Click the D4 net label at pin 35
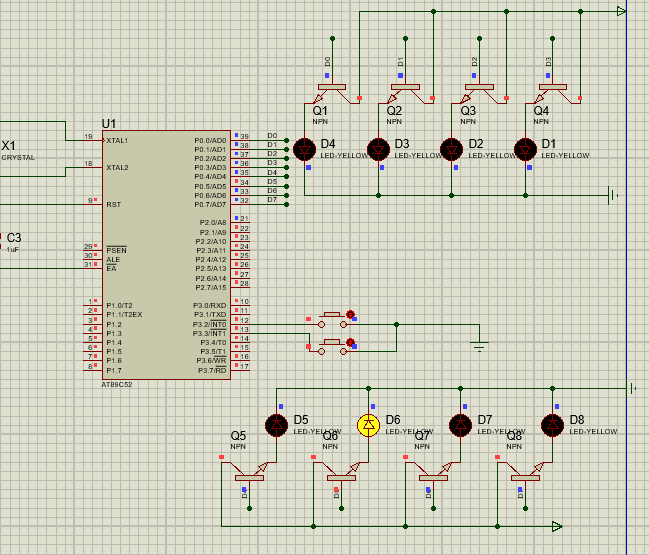Image resolution: width=649 pixels, height=555 pixels. point(272,172)
